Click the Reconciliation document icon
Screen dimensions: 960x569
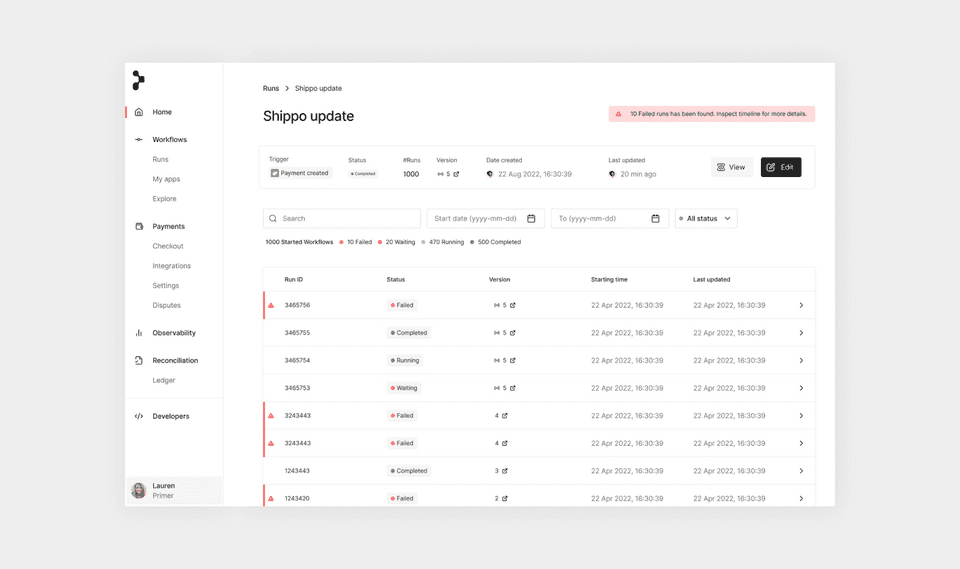click(x=139, y=361)
